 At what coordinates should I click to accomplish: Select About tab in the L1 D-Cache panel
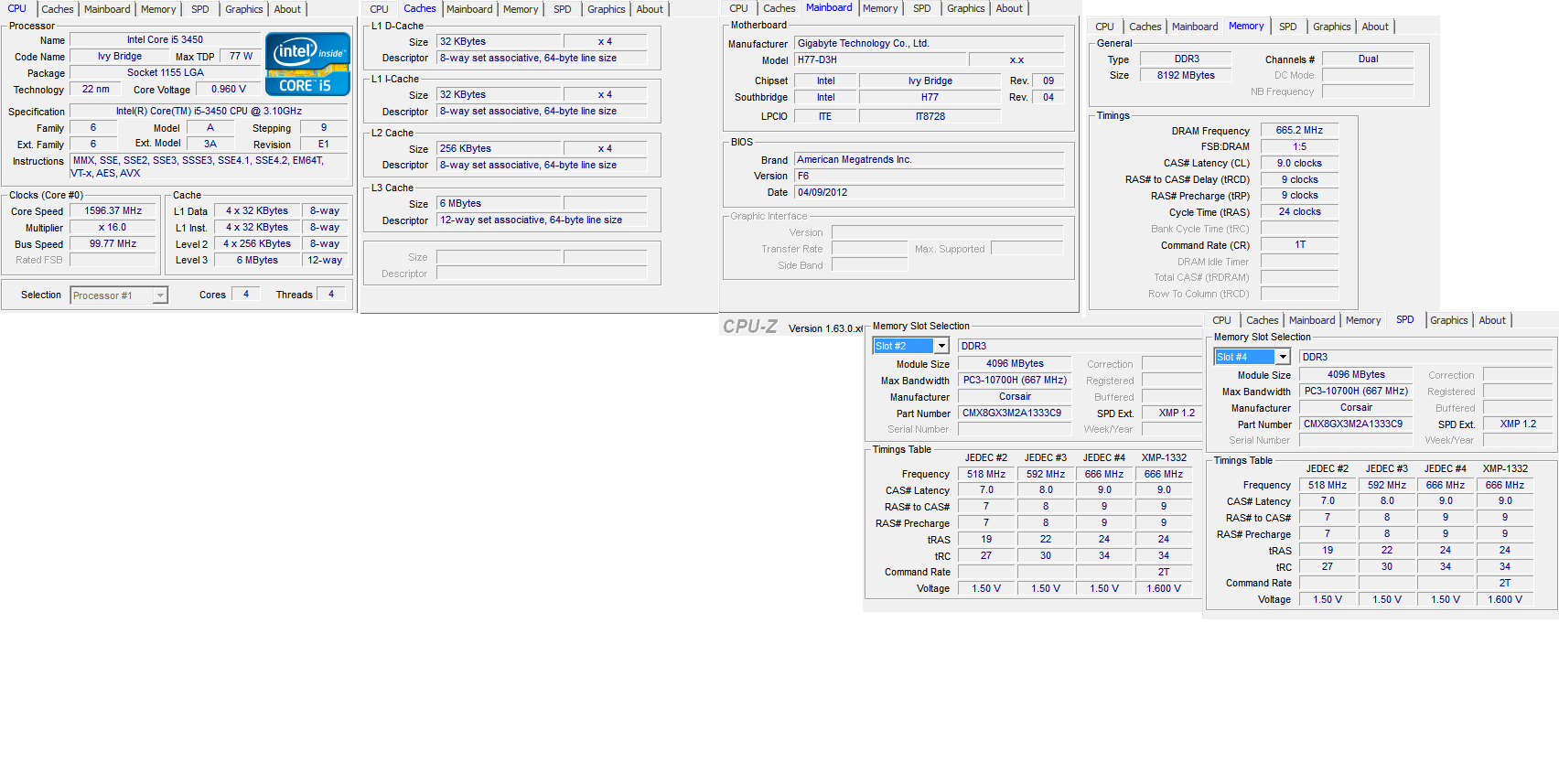coord(650,9)
